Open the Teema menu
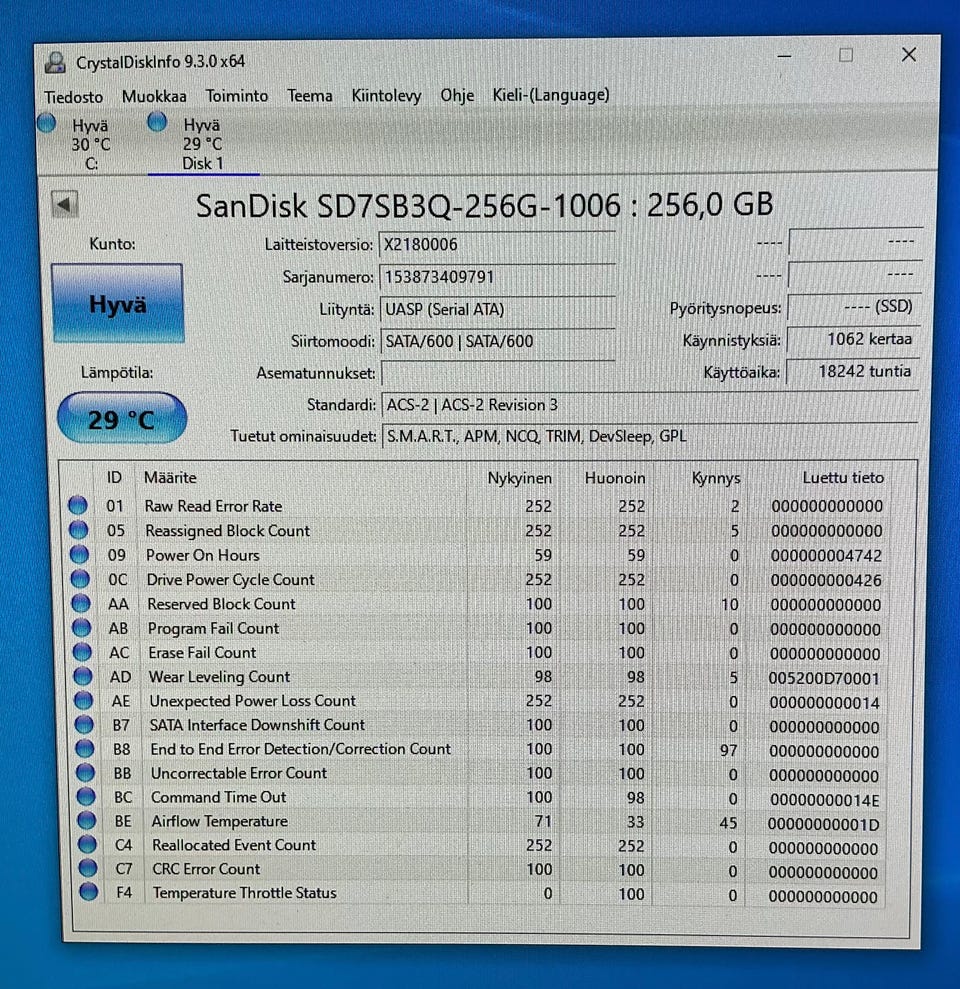 point(310,96)
